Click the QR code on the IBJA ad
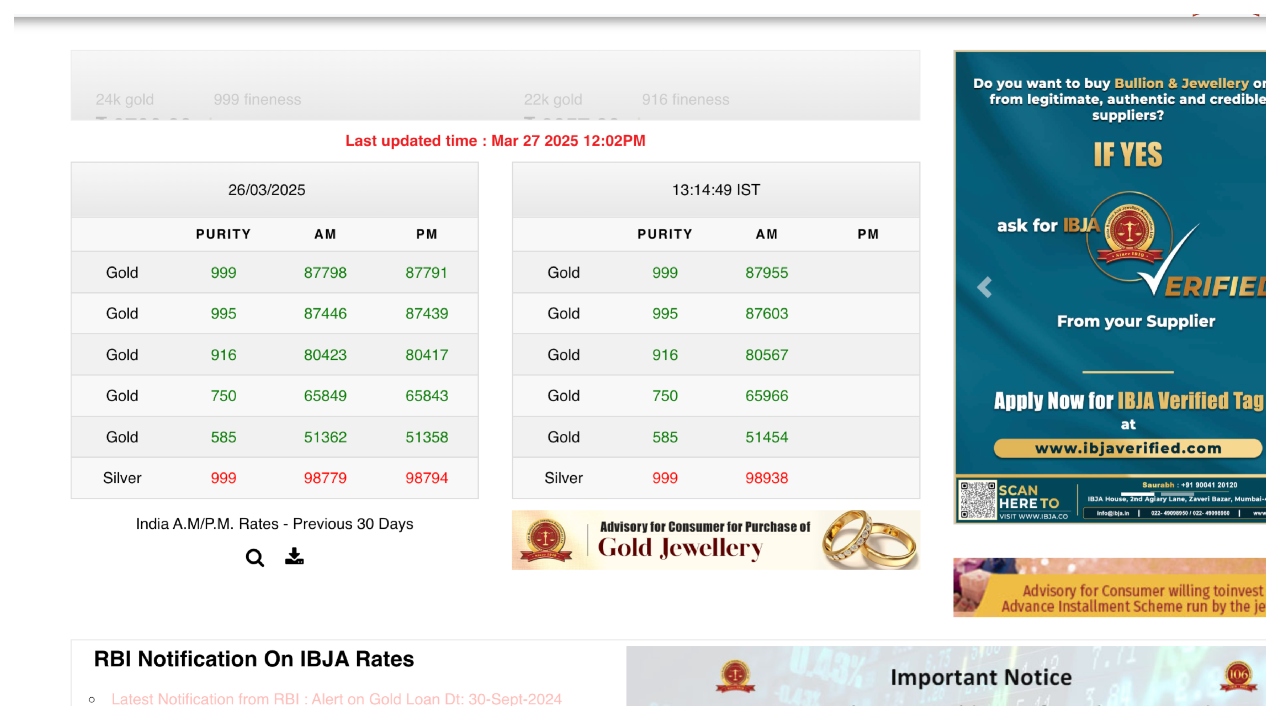The image size is (1280, 720). (x=977, y=499)
